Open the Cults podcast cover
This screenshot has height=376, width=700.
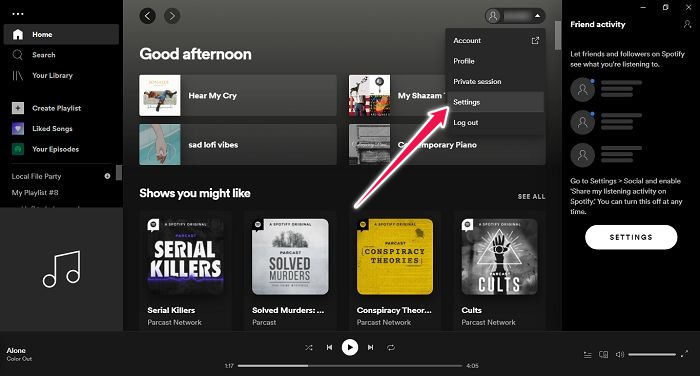click(x=499, y=257)
